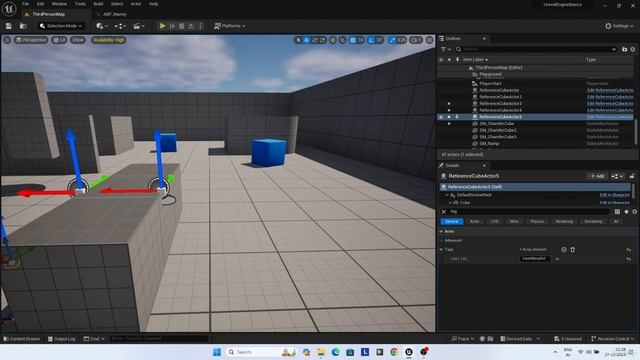
Task: Click the Outliner search field
Action: click(x=536, y=49)
